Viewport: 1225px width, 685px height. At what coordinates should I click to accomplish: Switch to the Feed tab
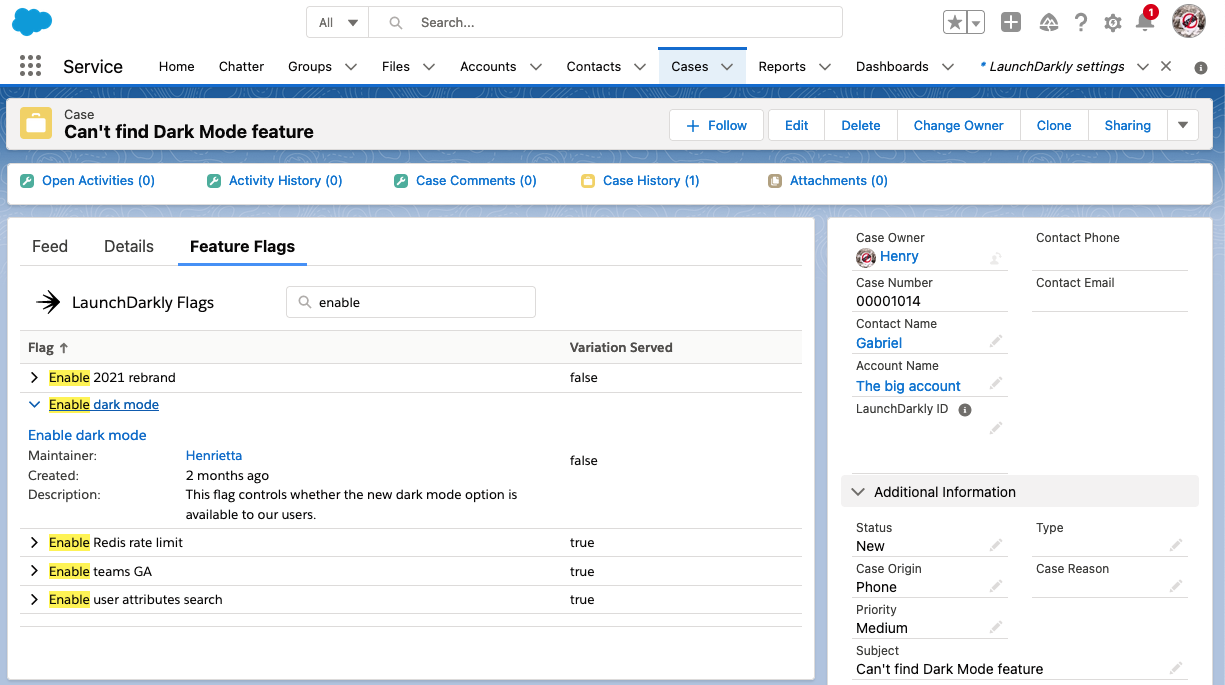click(50, 247)
